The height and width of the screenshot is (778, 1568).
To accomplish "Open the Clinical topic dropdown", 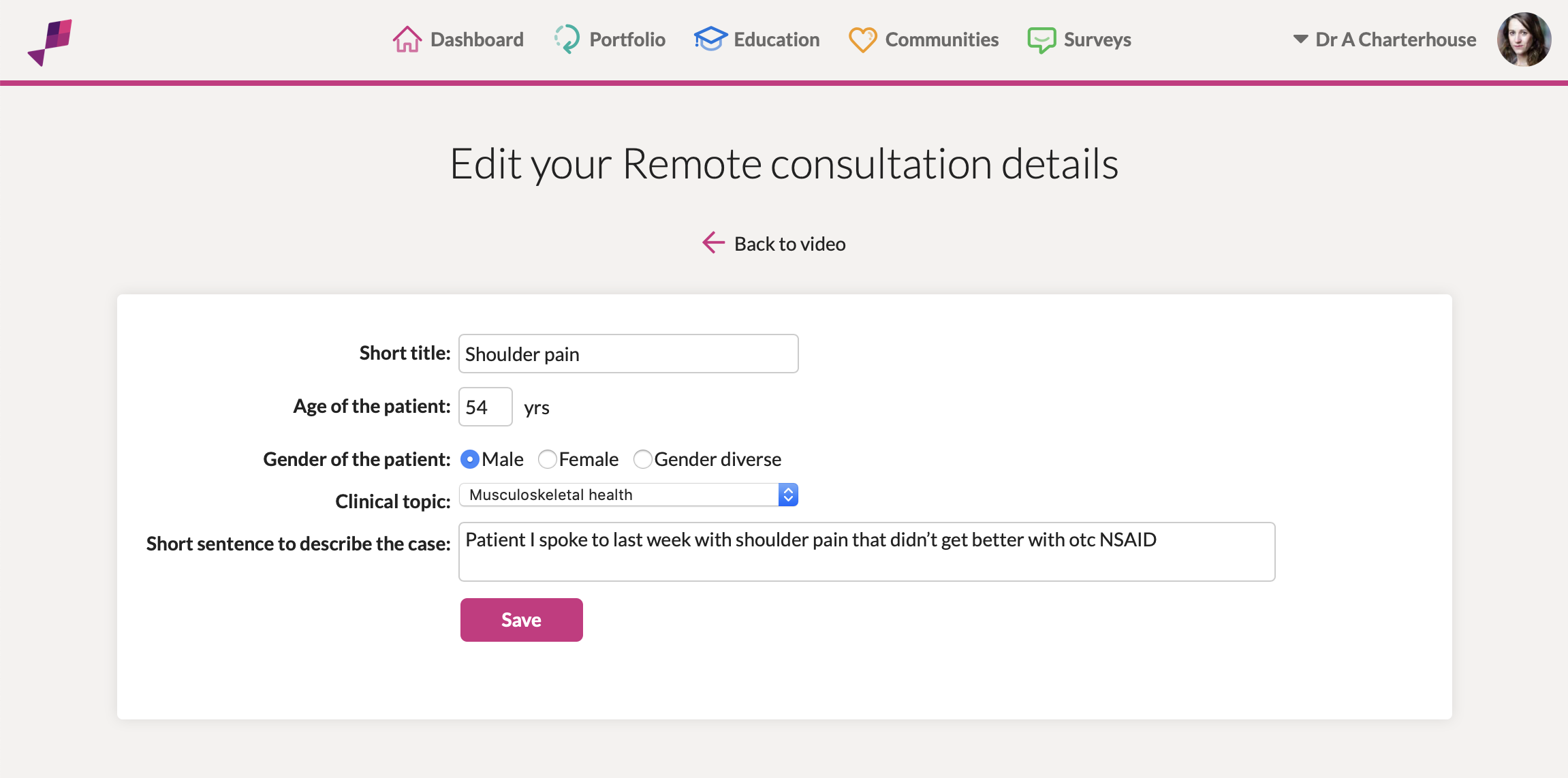I will [628, 495].
